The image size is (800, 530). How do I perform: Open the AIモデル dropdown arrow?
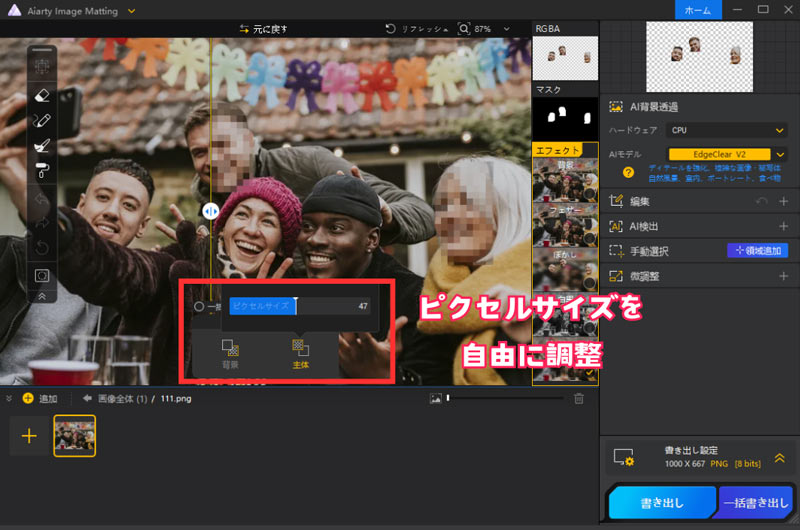tap(780, 154)
